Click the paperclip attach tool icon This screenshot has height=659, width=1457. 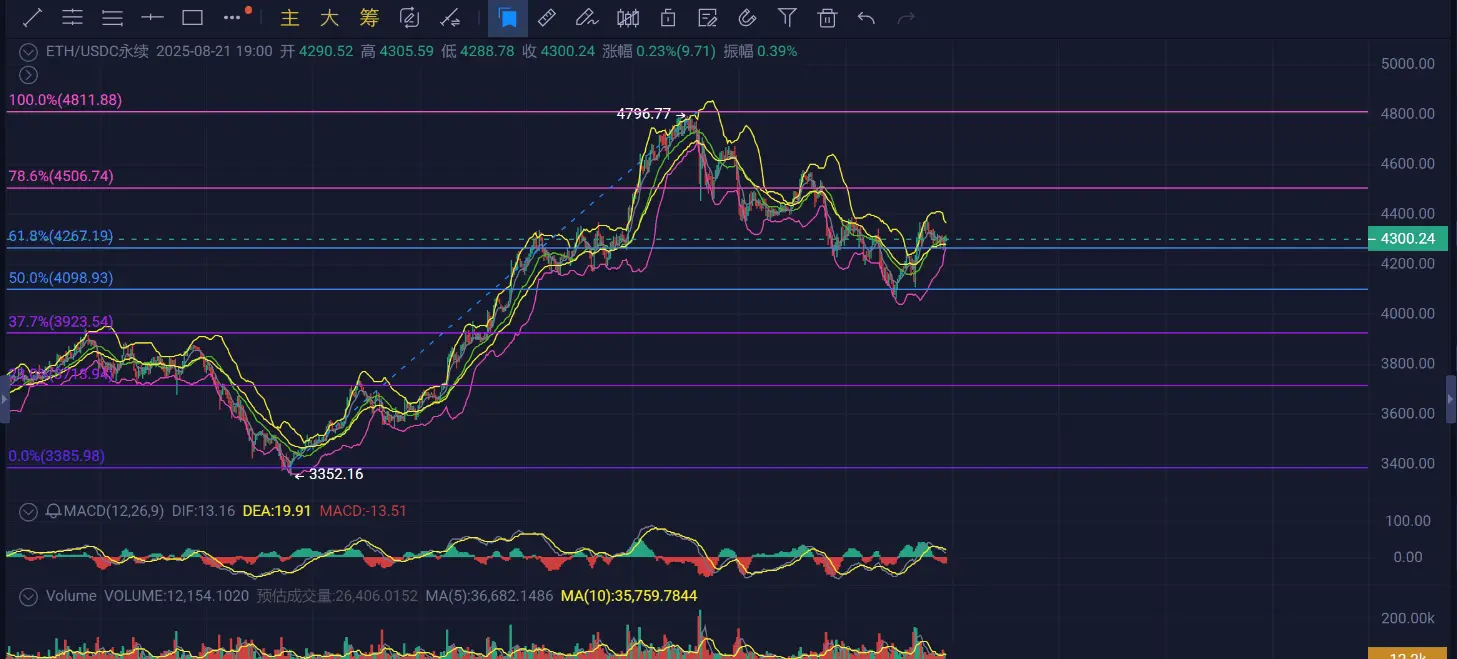pyautogui.click(x=747, y=17)
